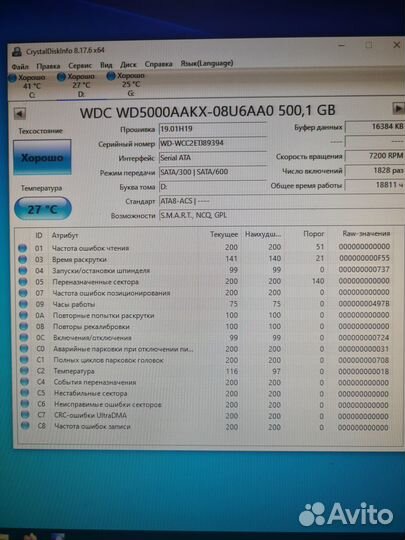405x540 pixels.
Task: Click raw value 00000000497B
Action: click(x=364, y=304)
